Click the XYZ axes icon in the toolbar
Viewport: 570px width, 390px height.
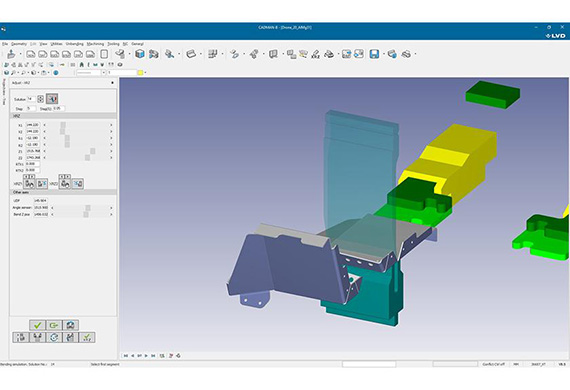316,54
